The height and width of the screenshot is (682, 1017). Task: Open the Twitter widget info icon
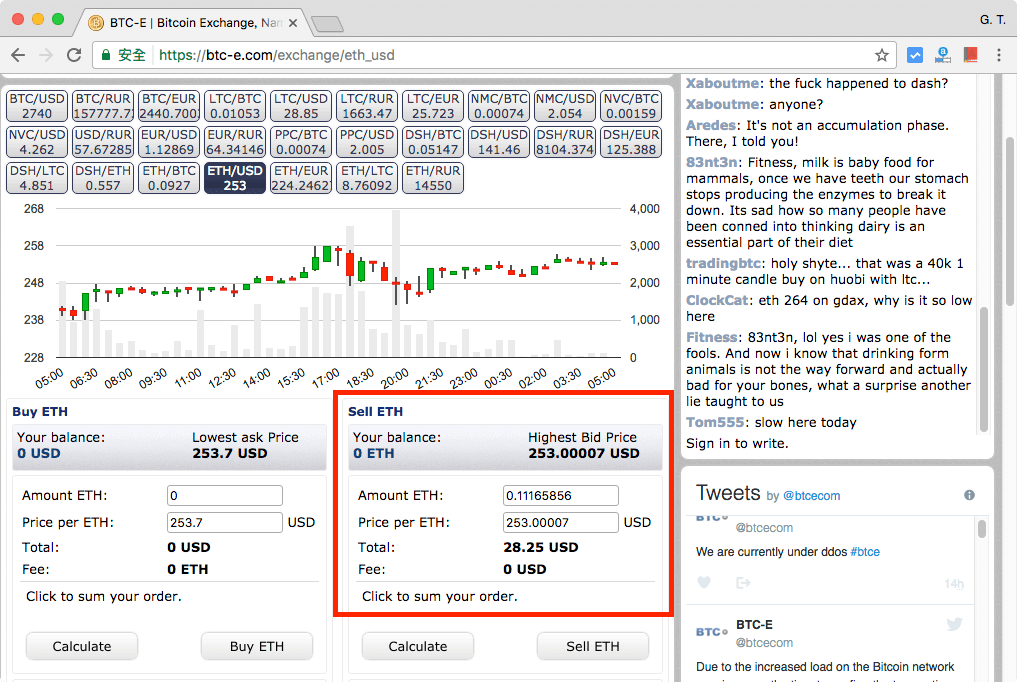point(968,495)
